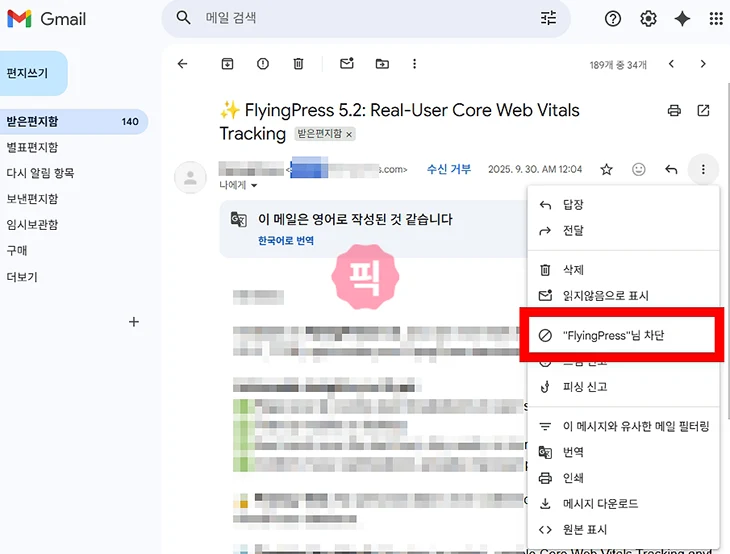This screenshot has height=554, width=730.
Task: Reply arrow icon next to date
Action: 671,169
